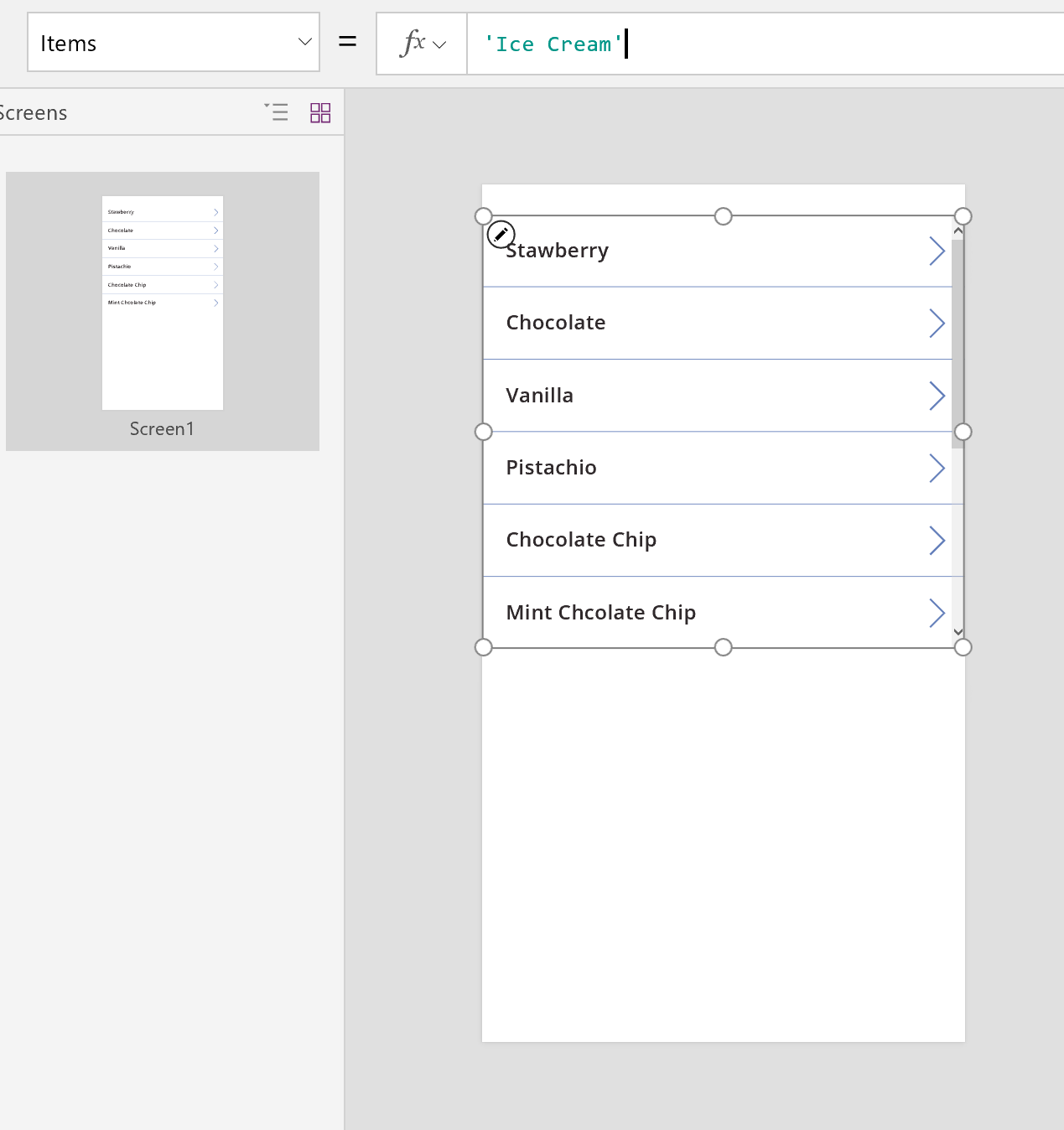Select the Pistachio text label
Image resolution: width=1064 pixels, height=1130 pixels.
(x=552, y=468)
